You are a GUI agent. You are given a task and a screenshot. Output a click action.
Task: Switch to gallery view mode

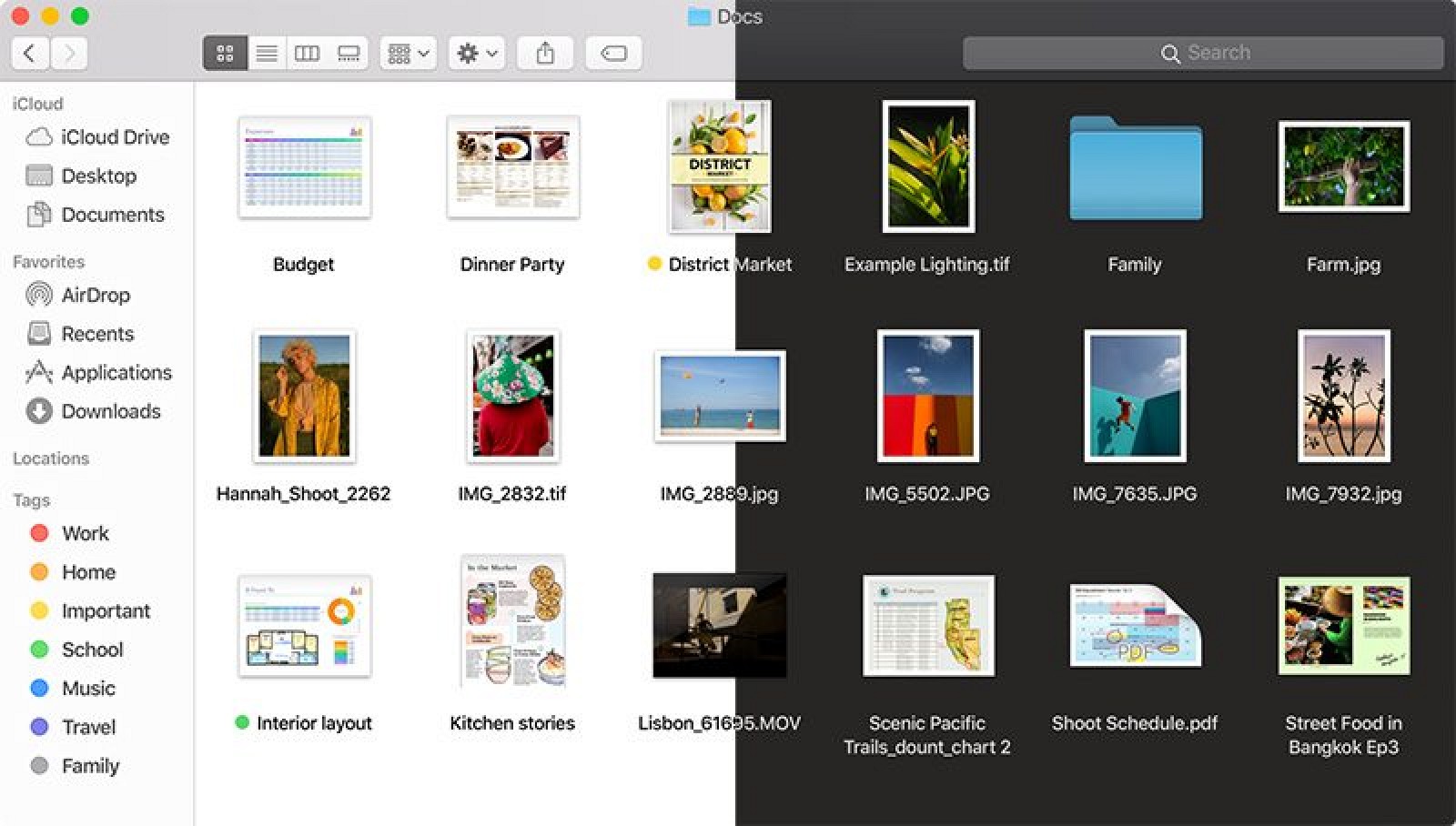(349, 54)
